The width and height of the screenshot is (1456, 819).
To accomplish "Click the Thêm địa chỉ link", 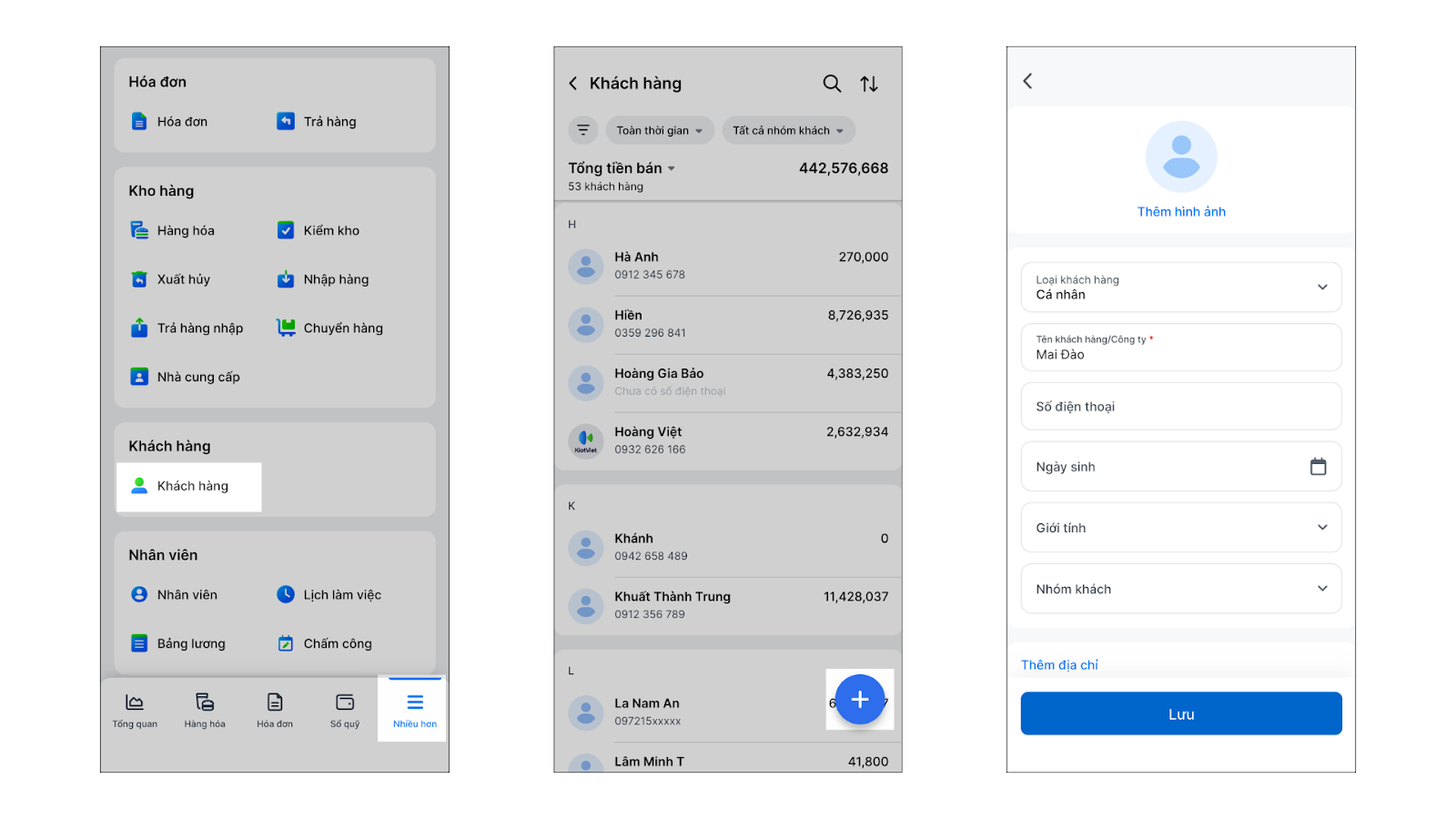I will (1059, 665).
